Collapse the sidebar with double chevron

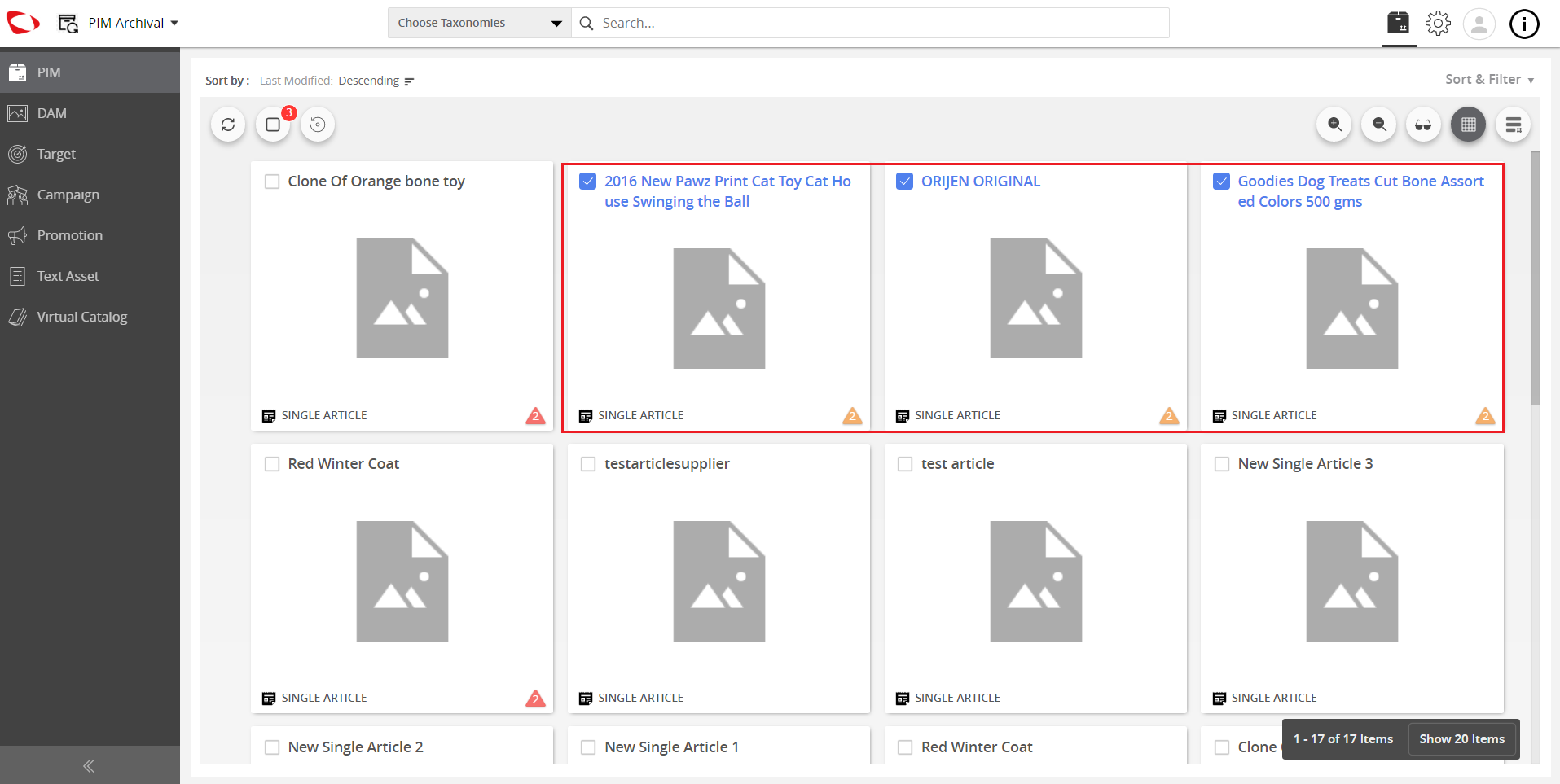pyautogui.click(x=89, y=765)
